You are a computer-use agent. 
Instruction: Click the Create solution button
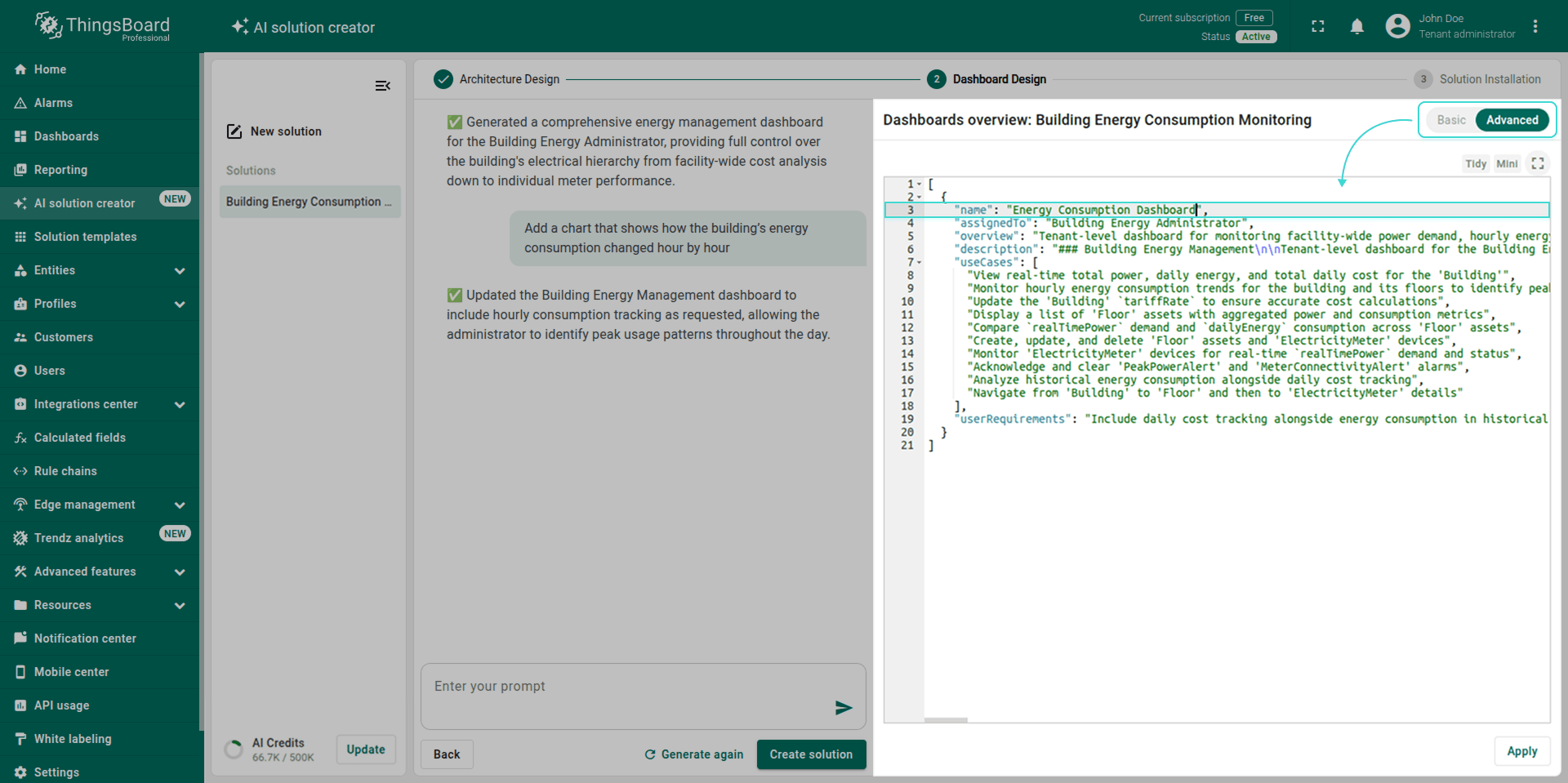pyautogui.click(x=811, y=754)
